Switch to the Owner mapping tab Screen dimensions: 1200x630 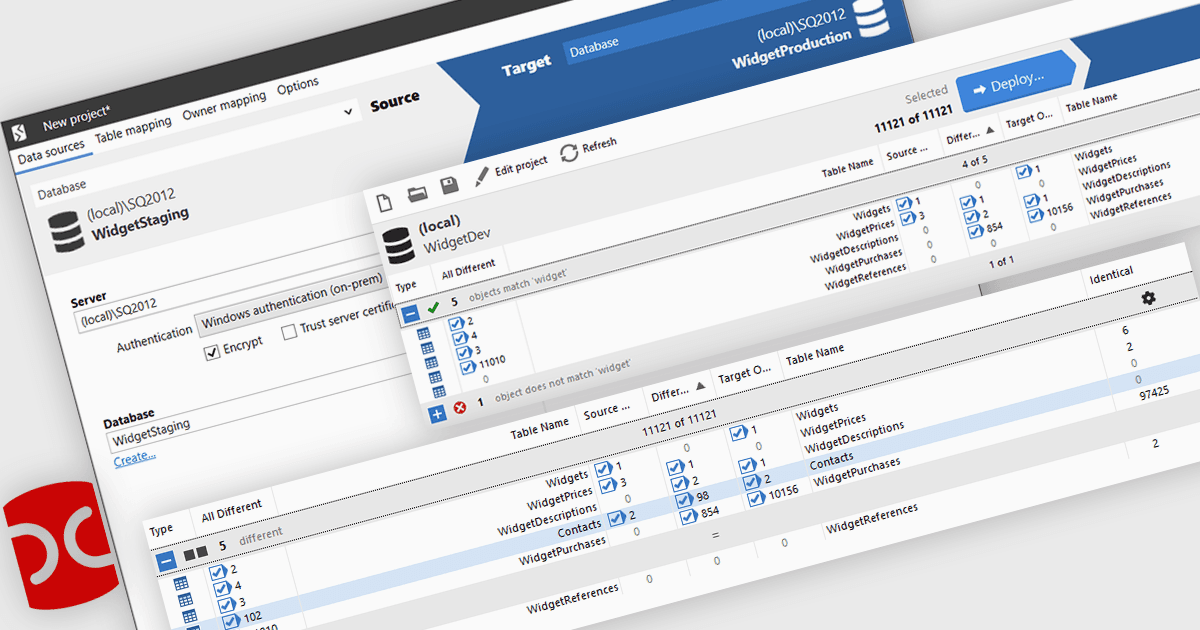pos(224,106)
